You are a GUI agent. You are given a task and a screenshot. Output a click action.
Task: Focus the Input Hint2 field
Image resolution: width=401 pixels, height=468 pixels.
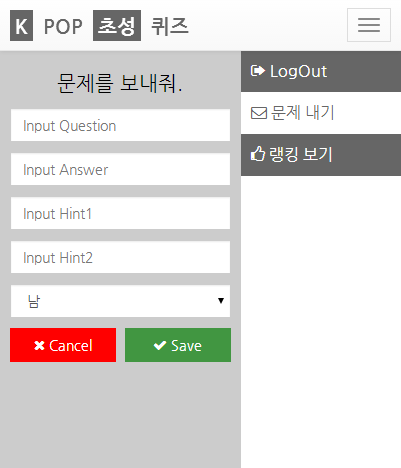(x=120, y=257)
